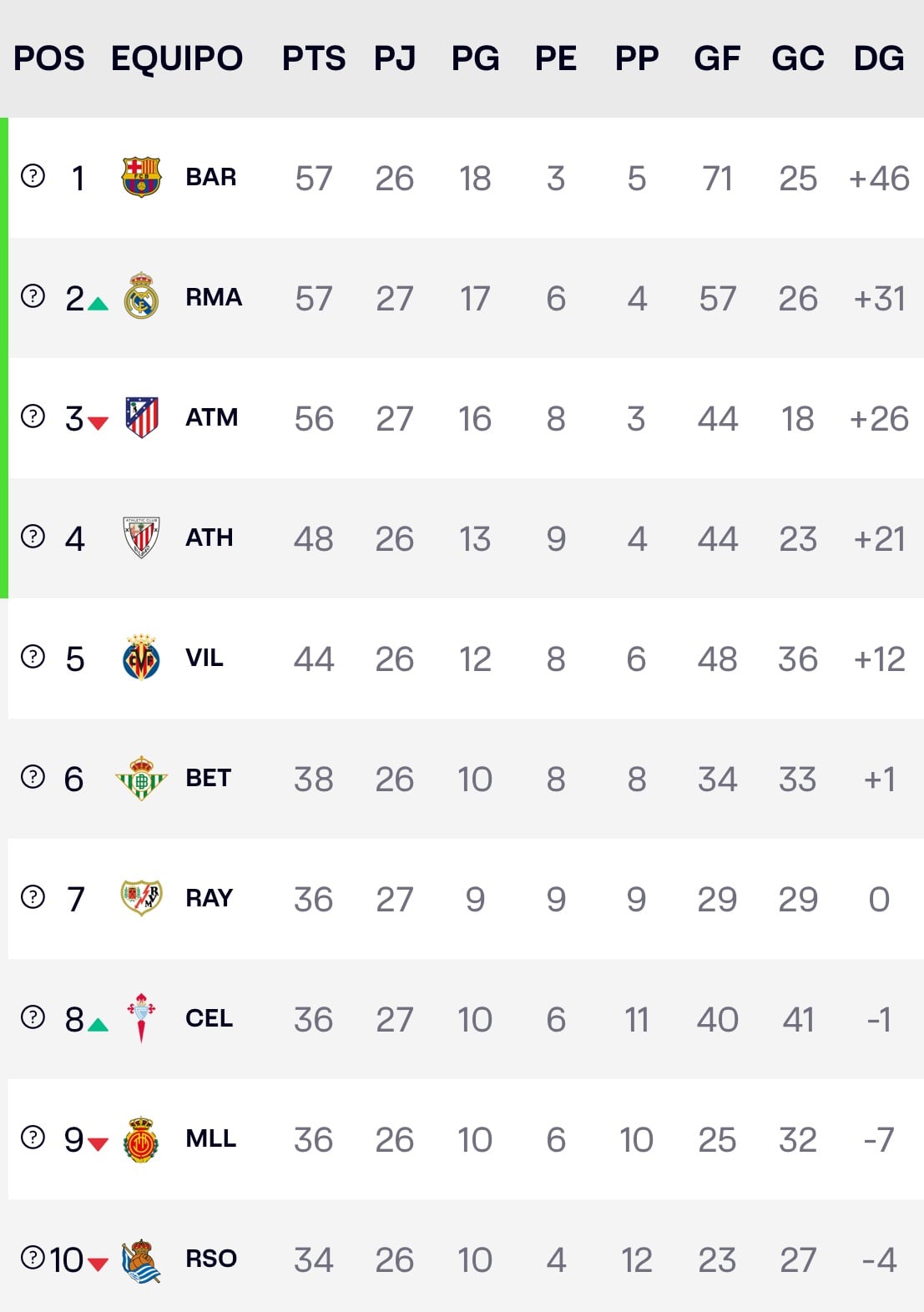924x1312 pixels.
Task: Sort by DG column header
Action: pyautogui.click(x=878, y=58)
